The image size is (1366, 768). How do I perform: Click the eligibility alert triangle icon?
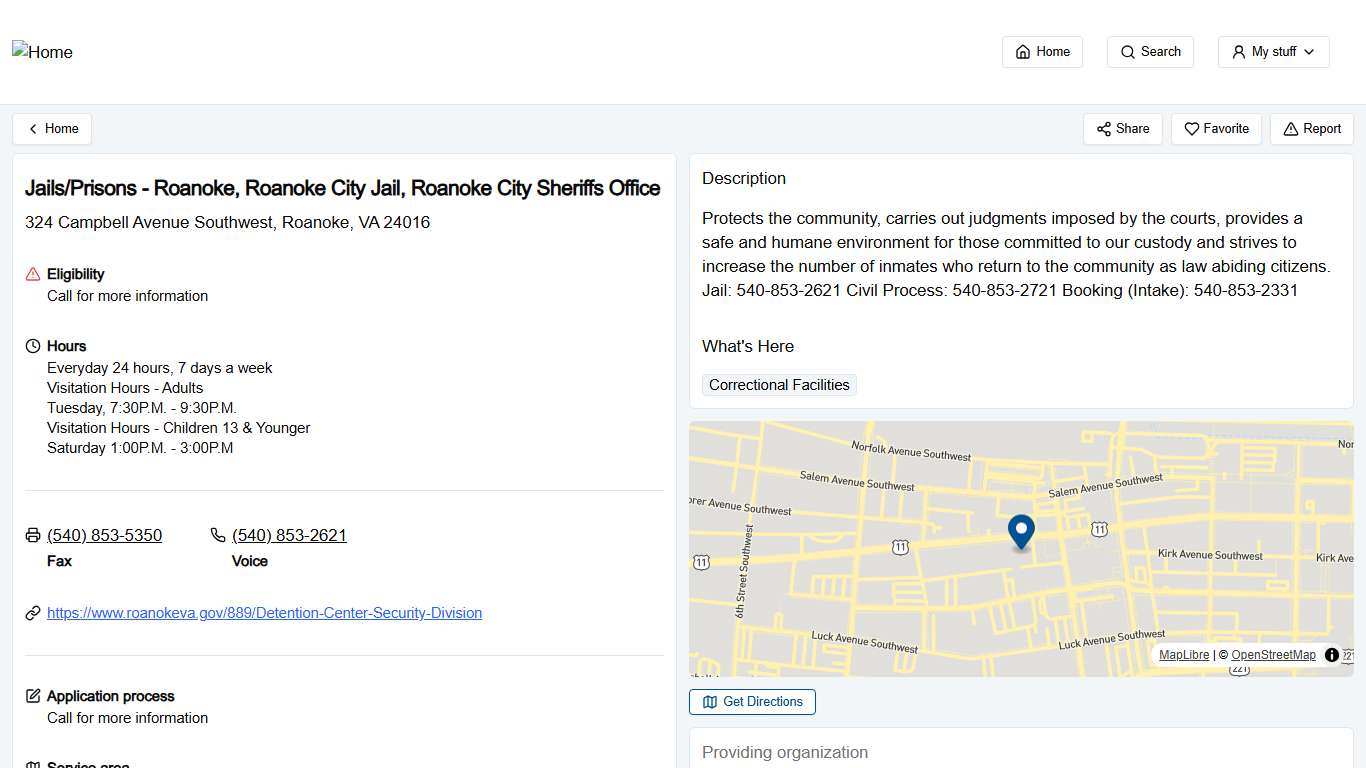33,274
